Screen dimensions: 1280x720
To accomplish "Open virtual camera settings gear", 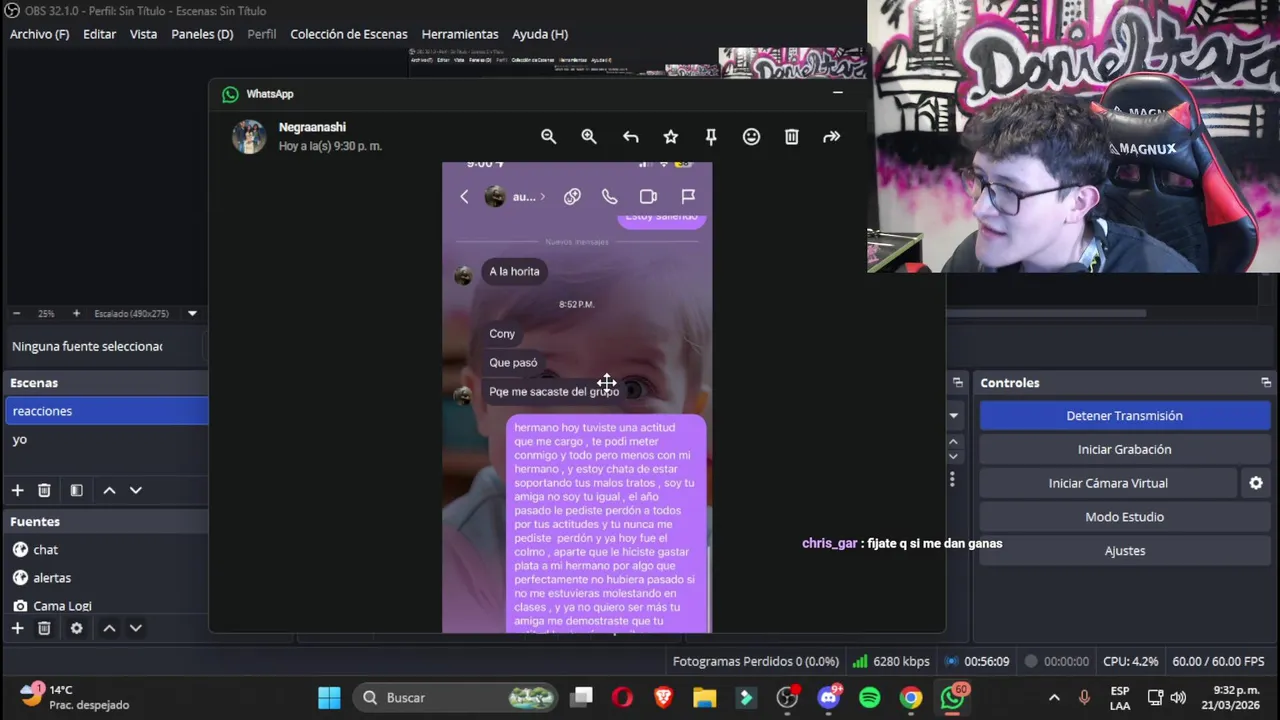I will [1256, 483].
